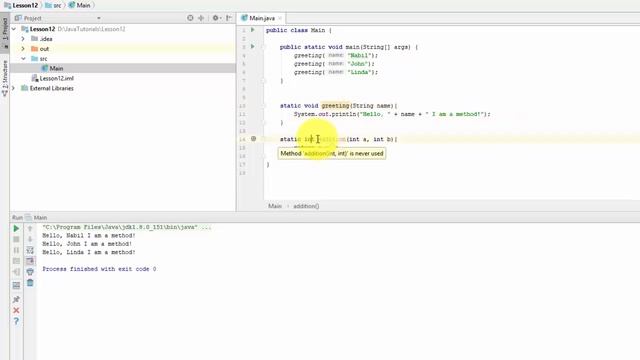Toggle soft-wrap for console output
640x360 pixels.
tap(30, 250)
